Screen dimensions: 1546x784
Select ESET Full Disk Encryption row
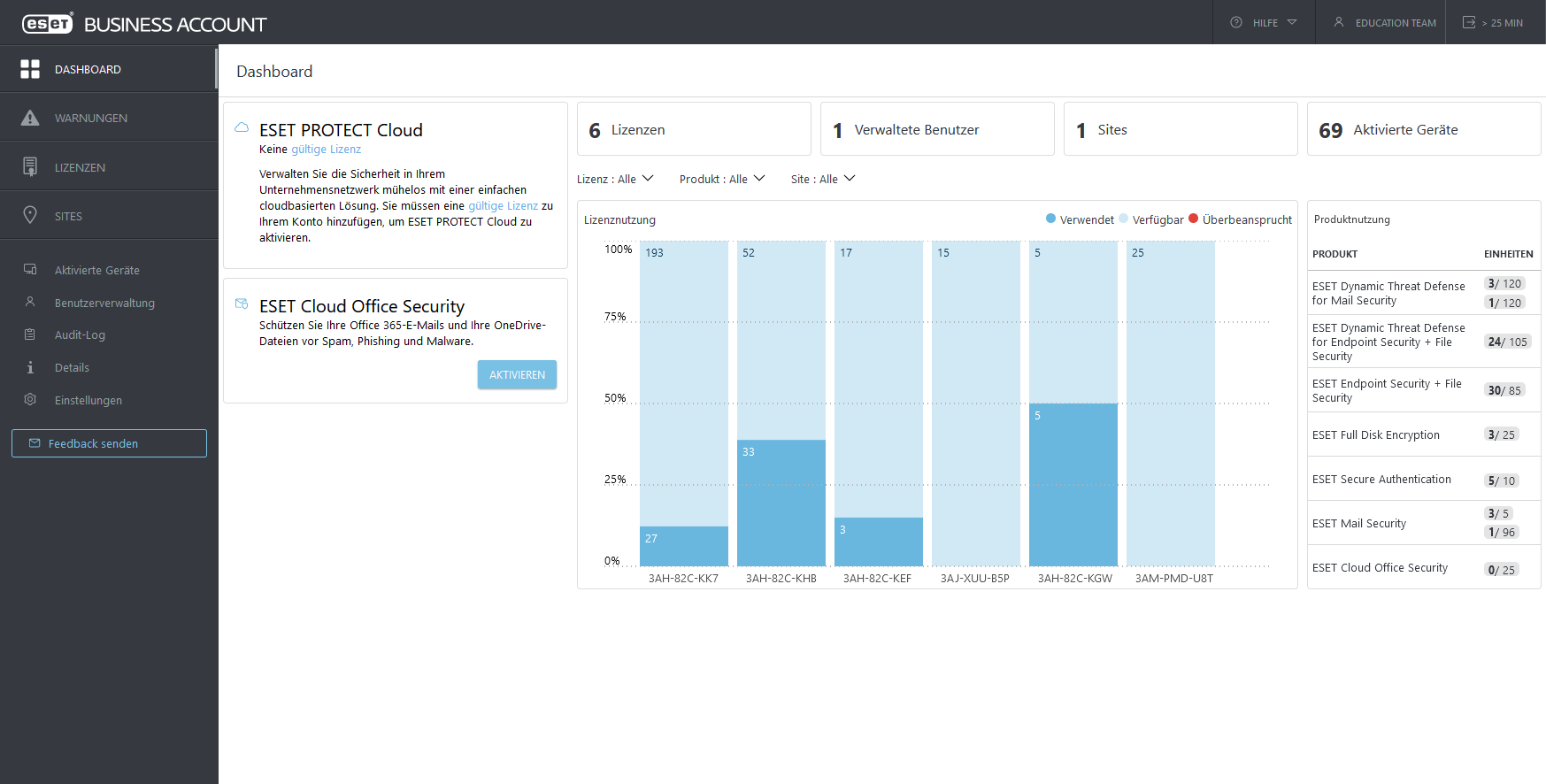click(x=1424, y=434)
